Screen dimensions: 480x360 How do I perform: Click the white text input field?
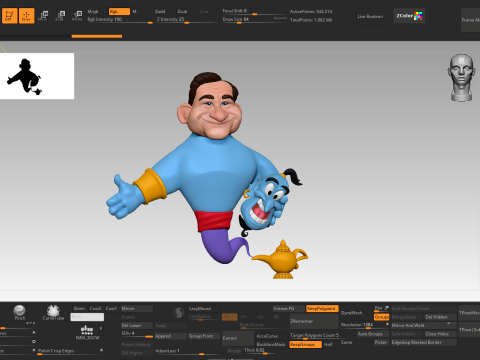point(87,317)
